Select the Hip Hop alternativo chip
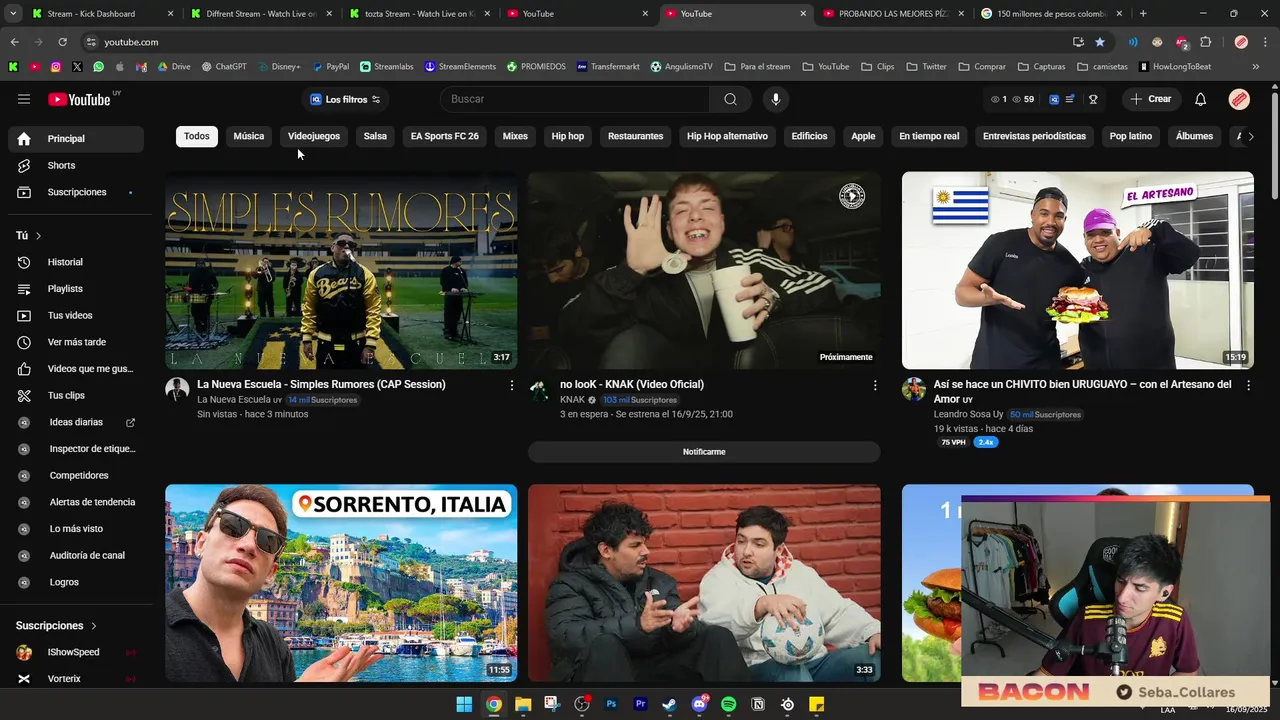Image resolution: width=1280 pixels, height=720 pixels. pyautogui.click(x=727, y=136)
